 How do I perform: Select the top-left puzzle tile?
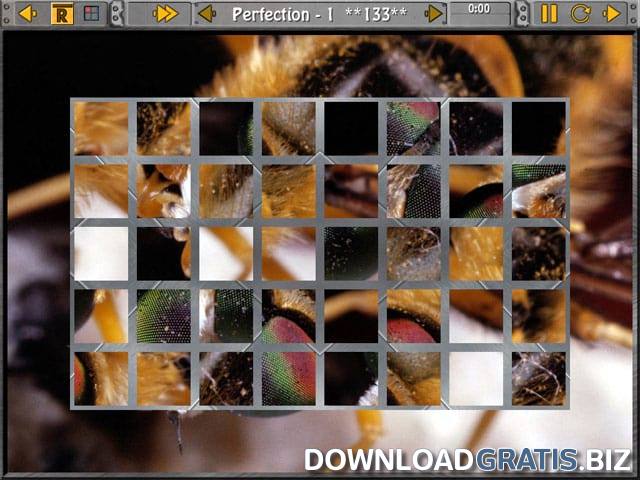point(101,128)
